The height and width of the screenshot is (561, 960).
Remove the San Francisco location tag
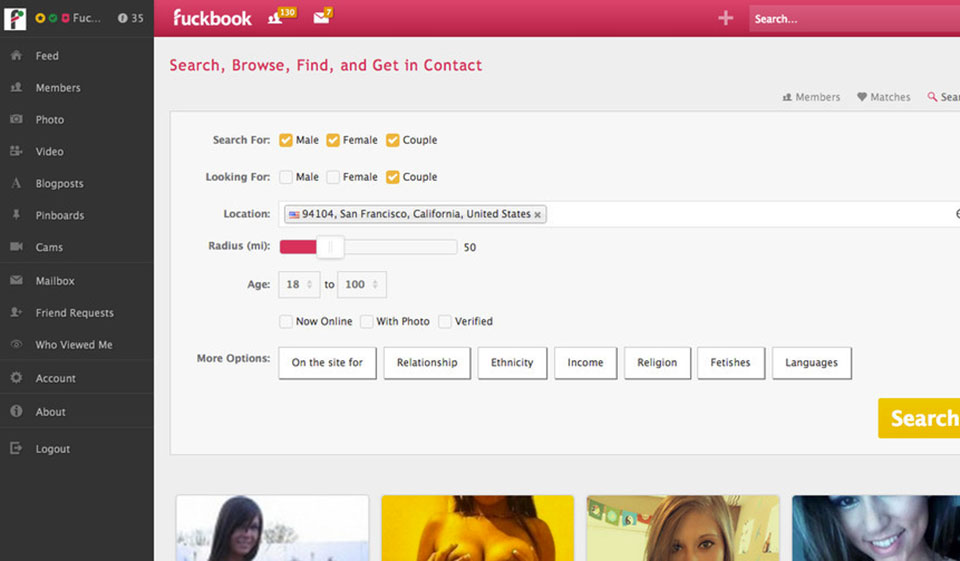[x=538, y=214]
